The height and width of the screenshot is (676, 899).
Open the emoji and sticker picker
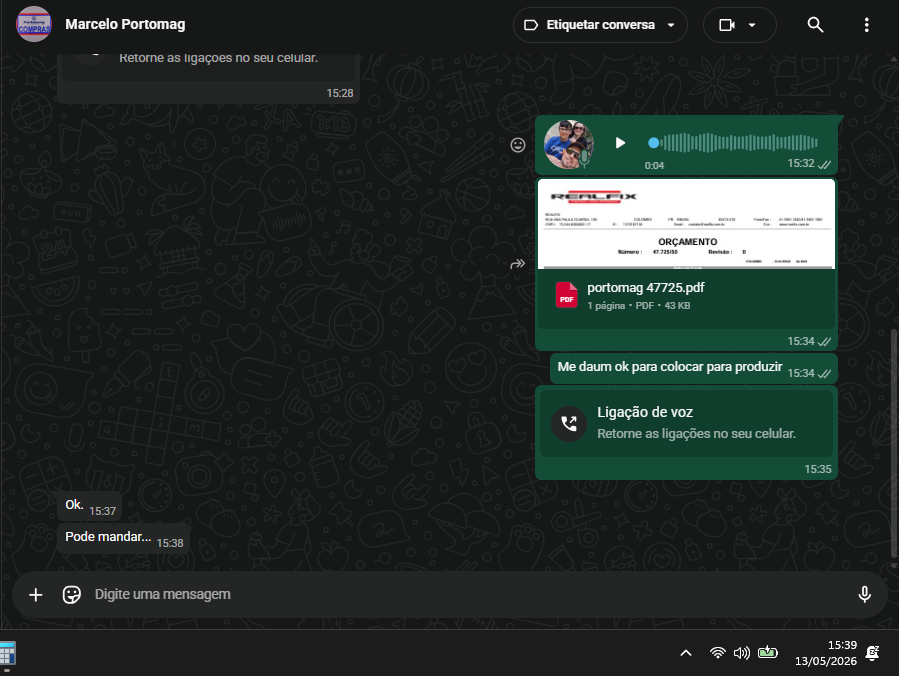(x=72, y=595)
